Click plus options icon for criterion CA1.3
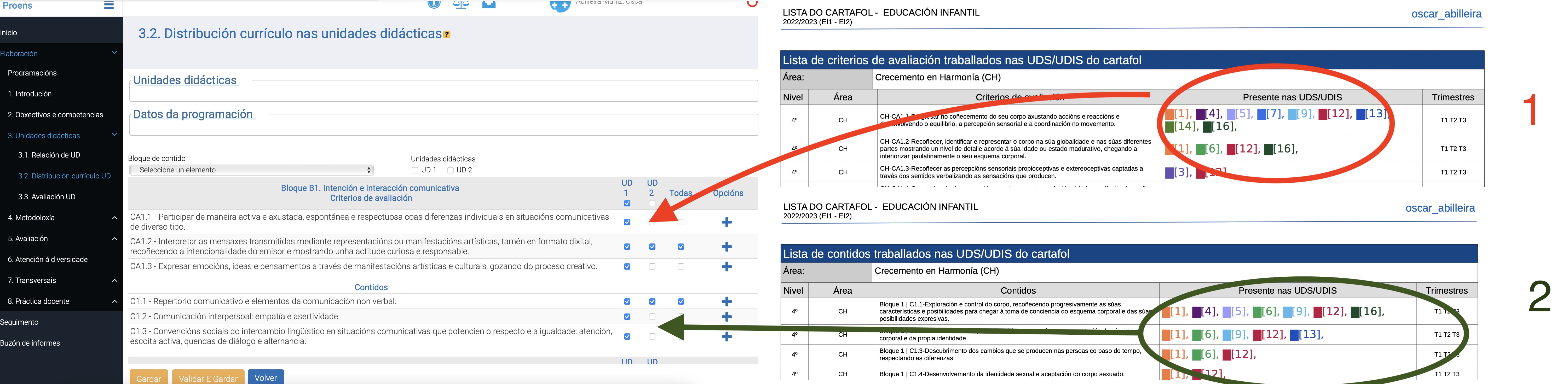The image size is (1568, 384). point(726,266)
